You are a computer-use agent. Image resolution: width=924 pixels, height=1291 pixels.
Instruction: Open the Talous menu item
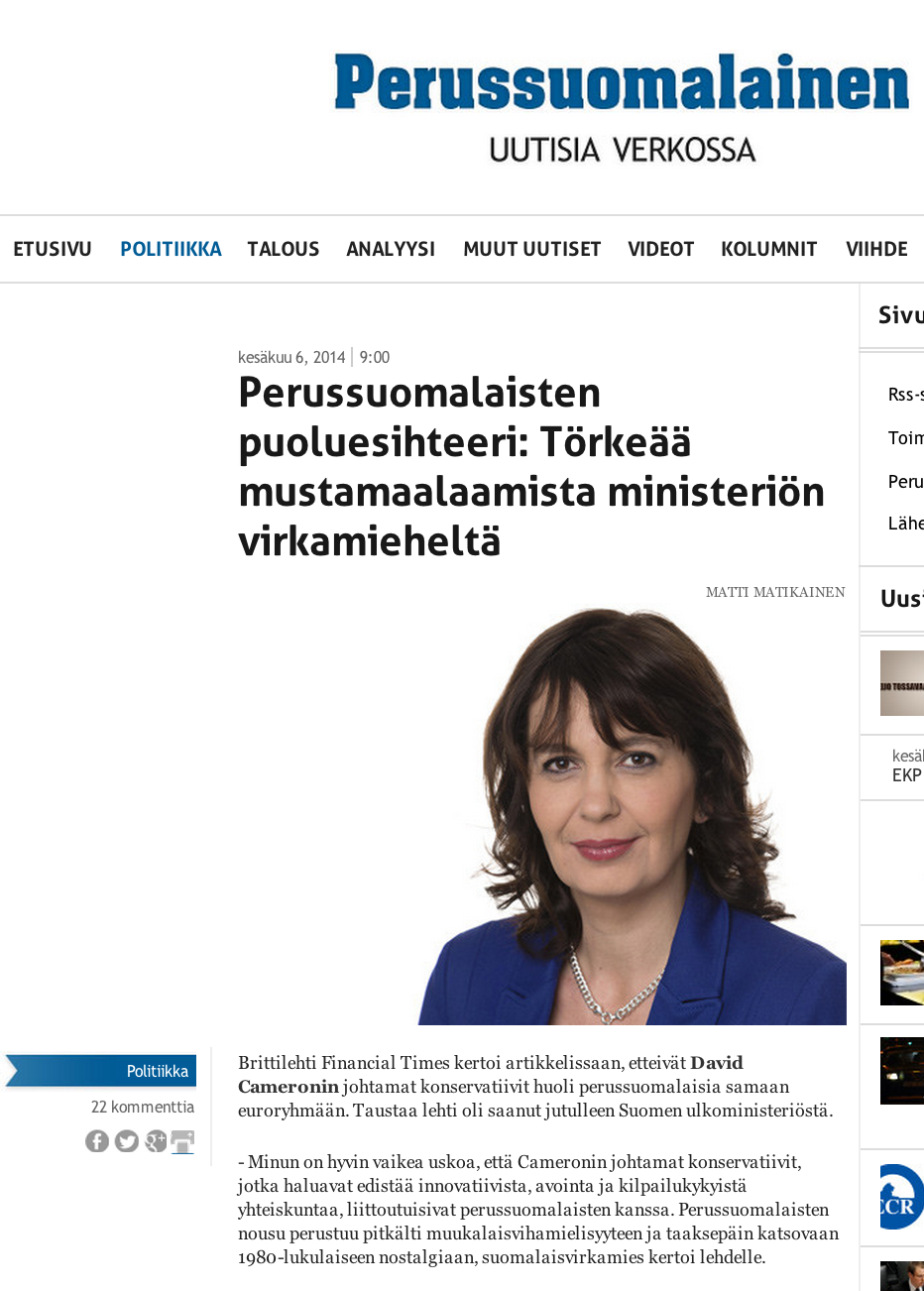tap(284, 249)
